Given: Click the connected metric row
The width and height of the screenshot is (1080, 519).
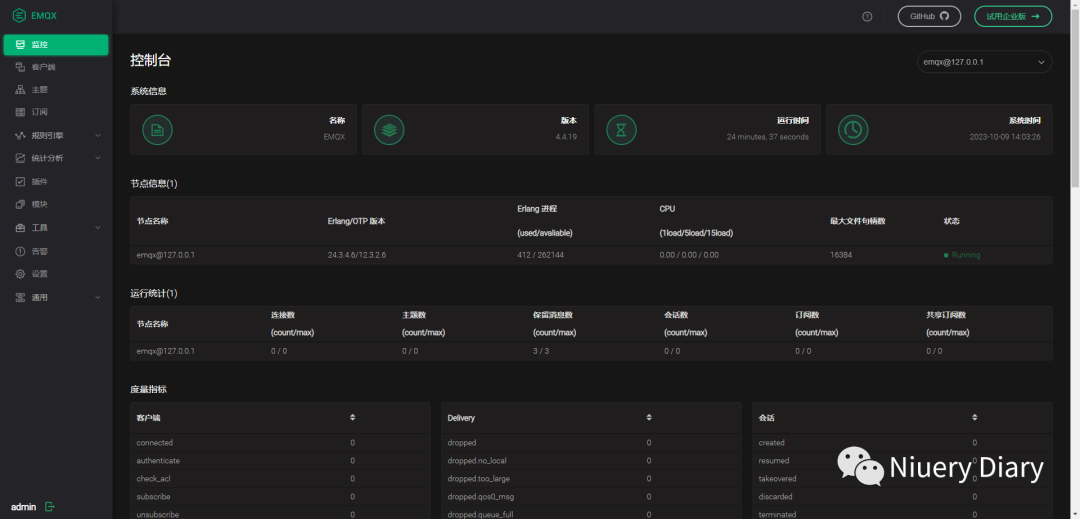Looking at the screenshot, I should tap(280, 443).
